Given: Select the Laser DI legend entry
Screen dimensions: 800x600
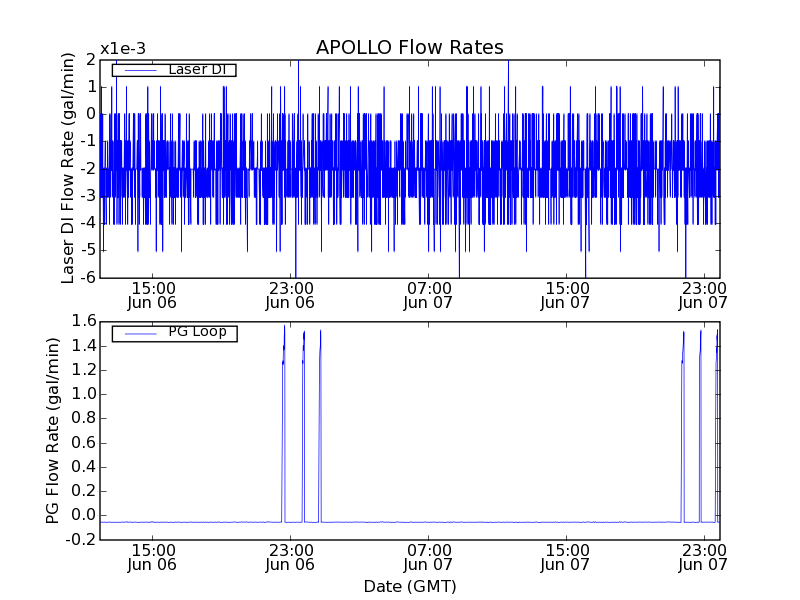Looking at the screenshot, I should tap(174, 69).
